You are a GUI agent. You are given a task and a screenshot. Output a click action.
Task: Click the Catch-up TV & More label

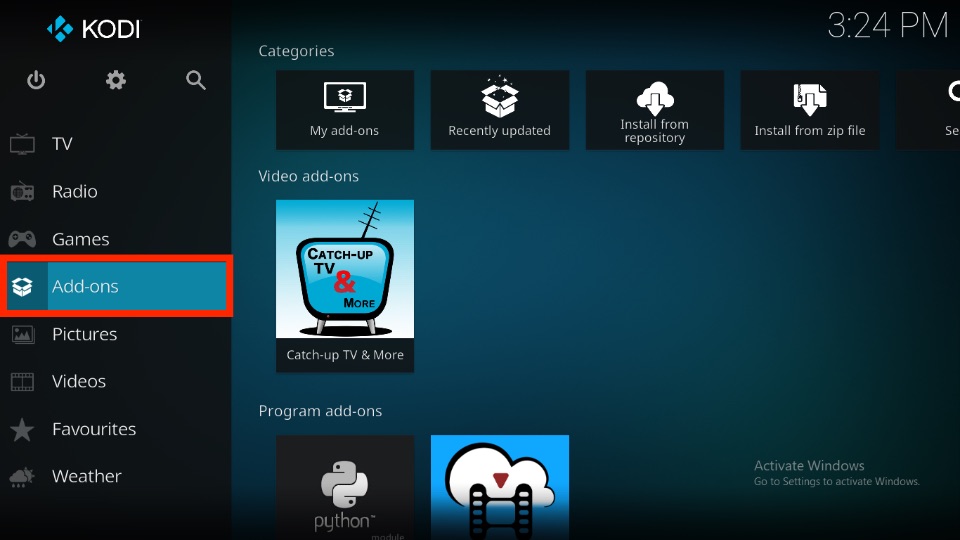[x=345, y=355]
